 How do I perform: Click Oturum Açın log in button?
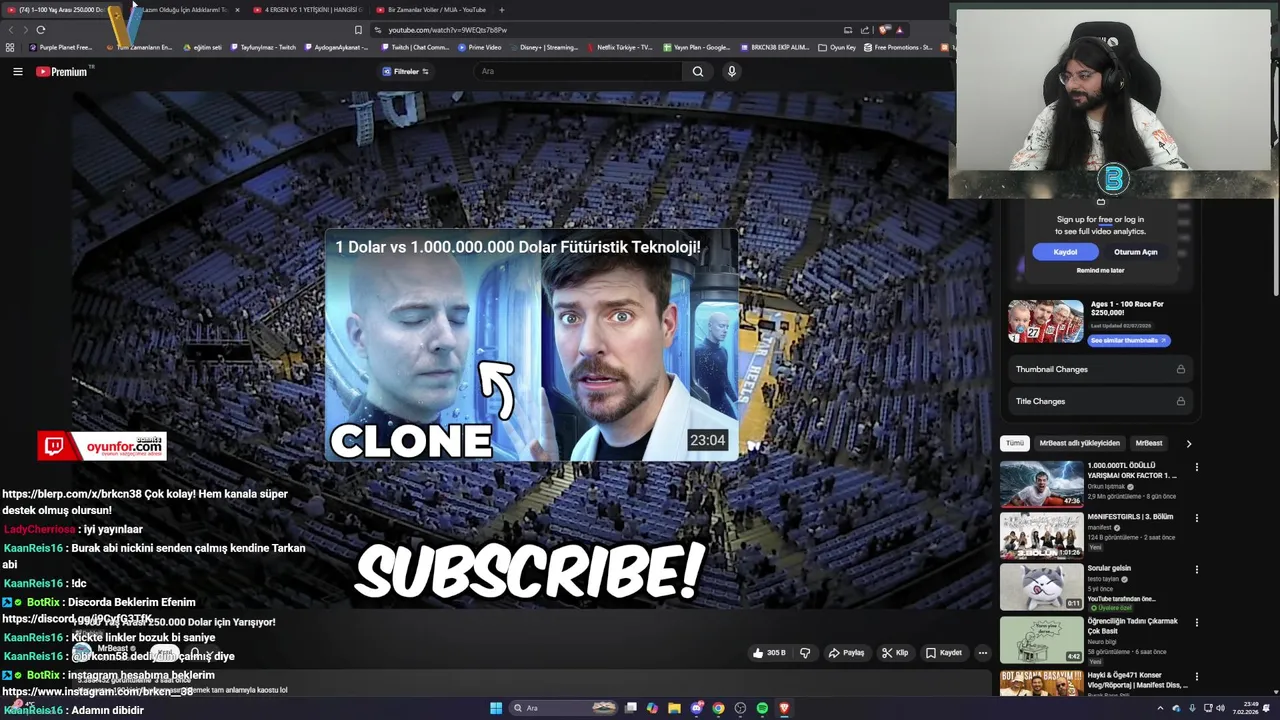[1135, 252]
